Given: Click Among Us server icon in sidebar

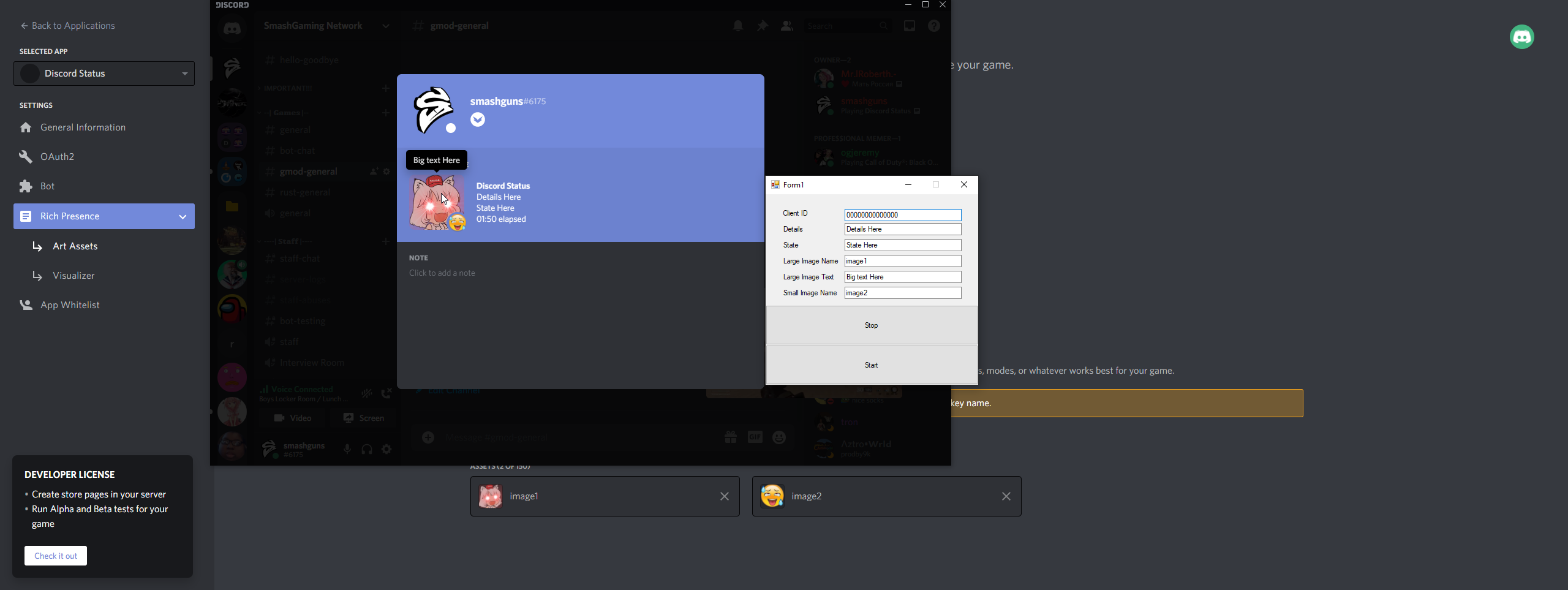Looking at the screenshot, I should (x=232, y=309).
